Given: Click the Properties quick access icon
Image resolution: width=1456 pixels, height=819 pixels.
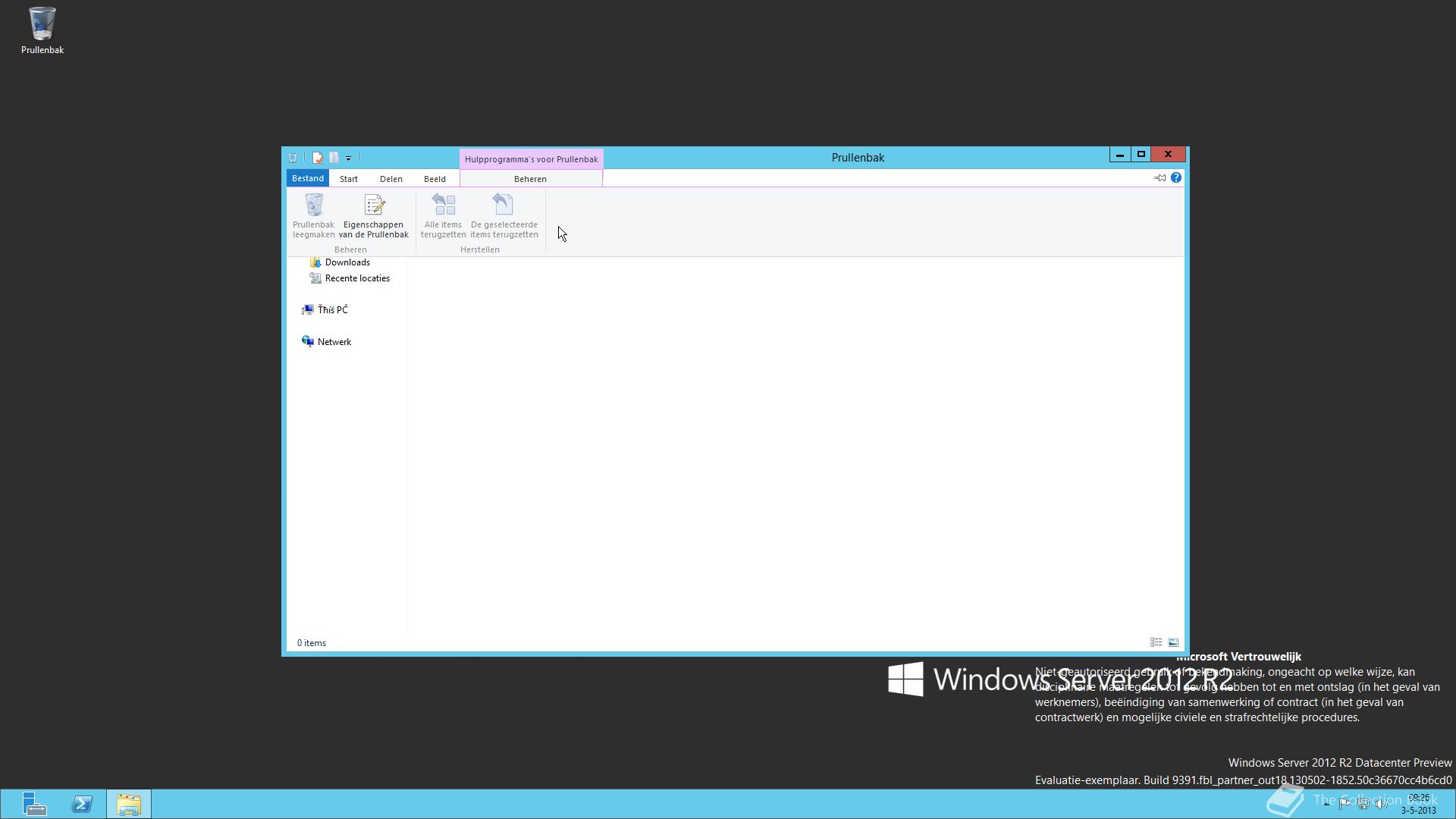Looking at the screenshot, I should (x=317, y=158).
